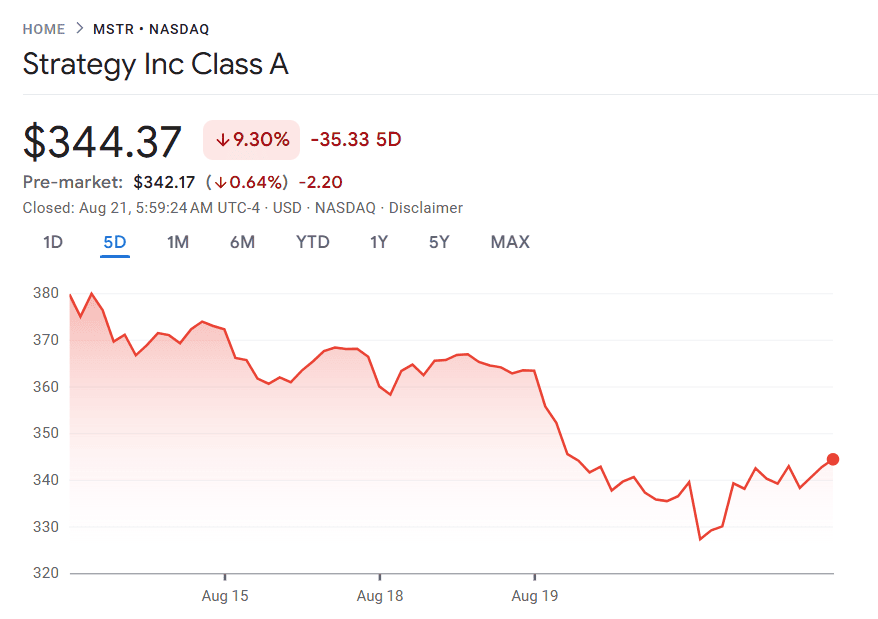This screenshot has width=878, height=619.
Task: Select the YTD range tab
Action: click(312, 242)
